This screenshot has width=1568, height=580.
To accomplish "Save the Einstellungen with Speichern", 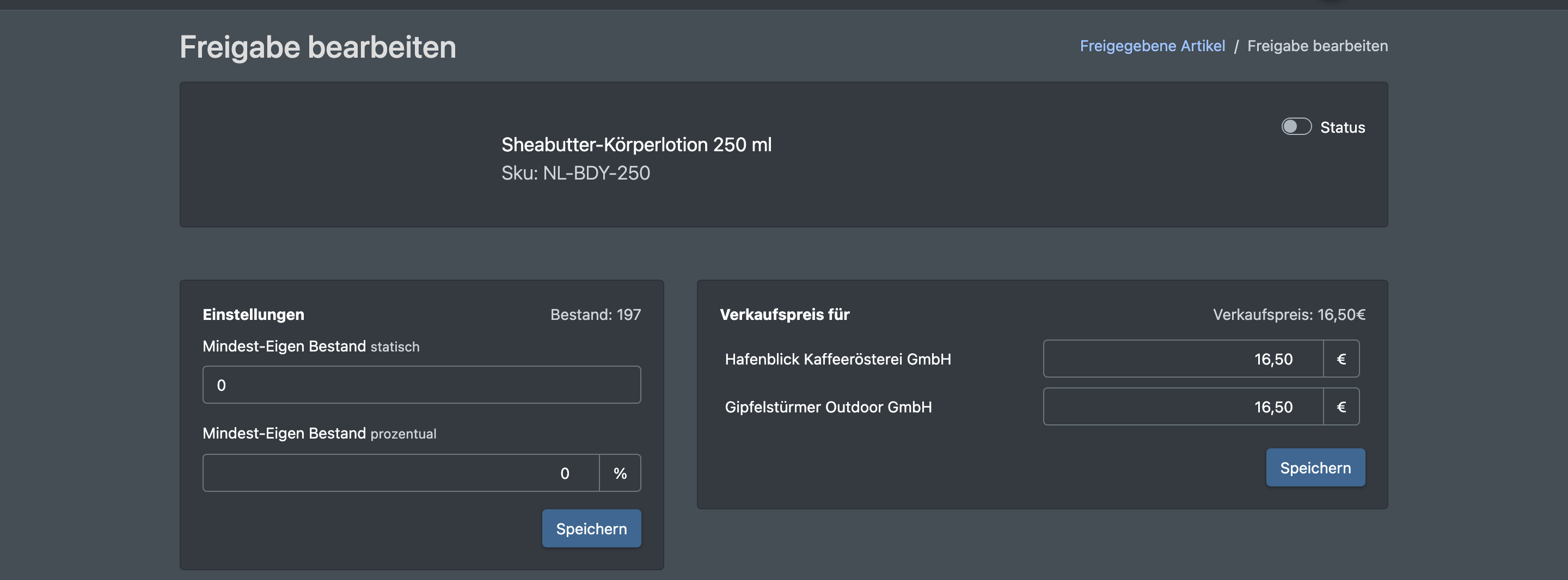I will click(591, 528).
